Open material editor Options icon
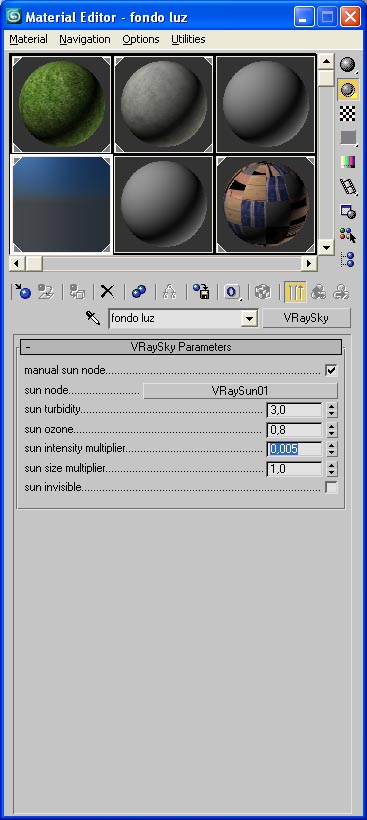 point(348,211)
